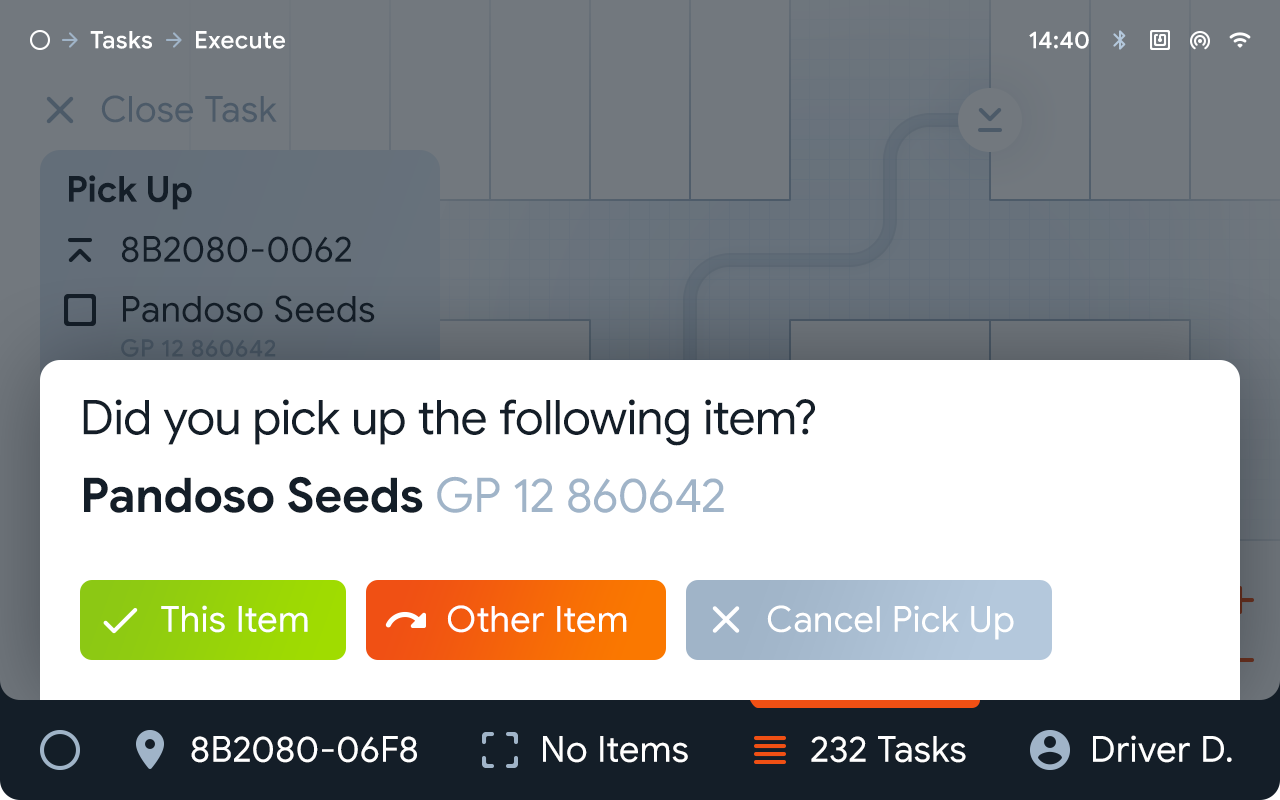The width and height of the screenshot is (1280, 800).
Task: Select Execute in the breadcrumb
Action: [x=240, y=40]
